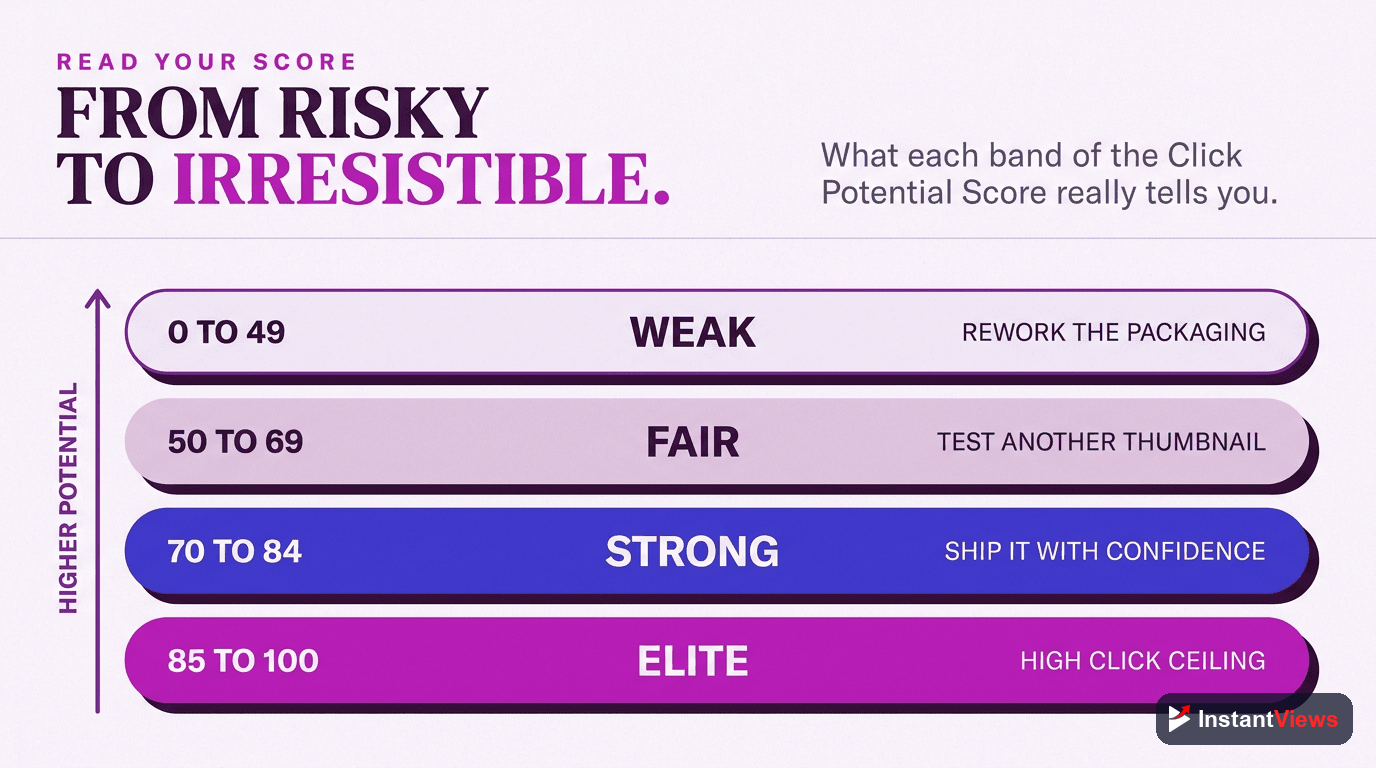The width and height of the screenshot is (1376, 768).
Task: Click the FROM RISKY headline text
Action: [x=272, y=113]
